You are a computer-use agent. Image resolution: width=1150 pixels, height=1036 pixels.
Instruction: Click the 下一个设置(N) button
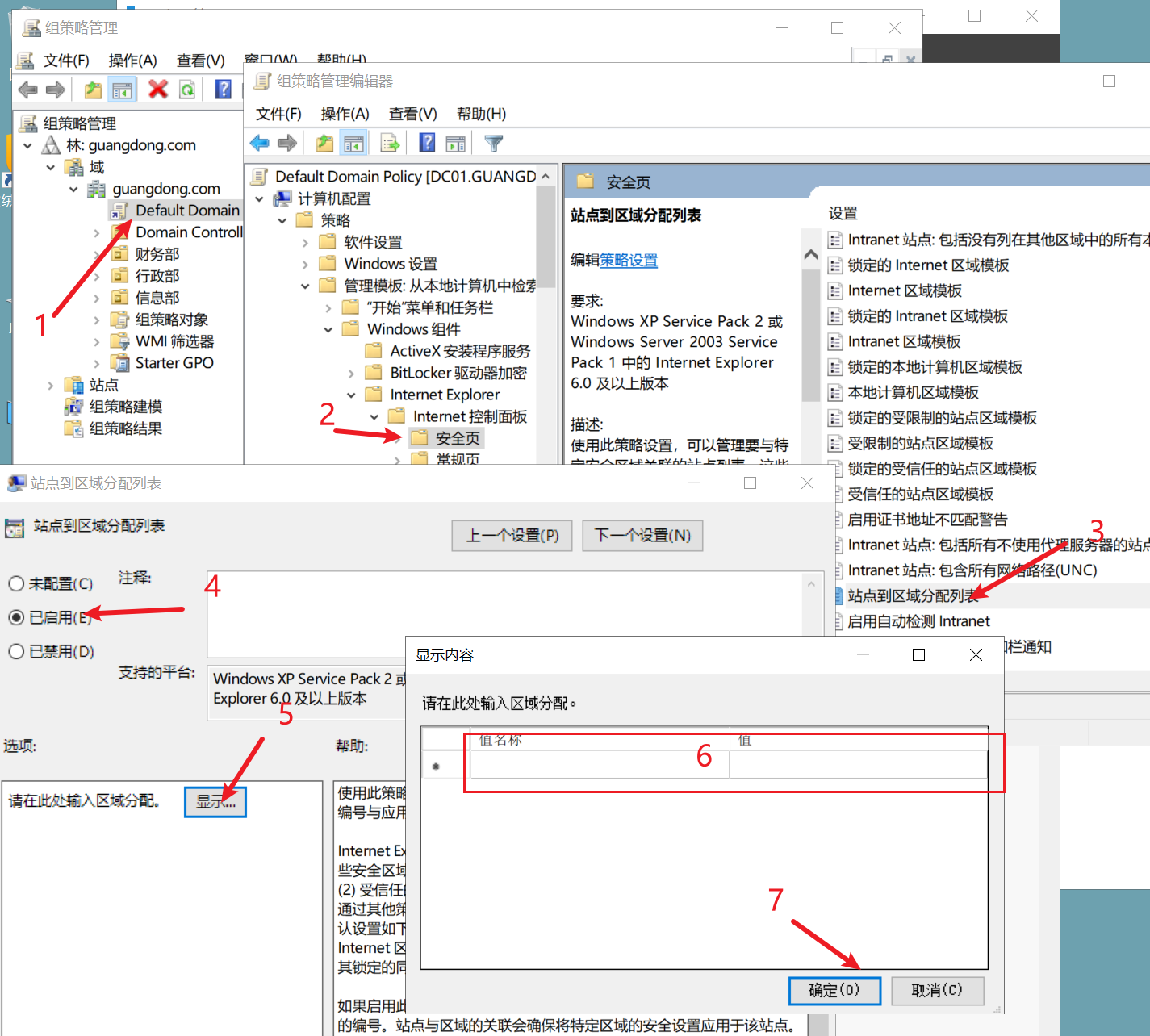[642, 536]
